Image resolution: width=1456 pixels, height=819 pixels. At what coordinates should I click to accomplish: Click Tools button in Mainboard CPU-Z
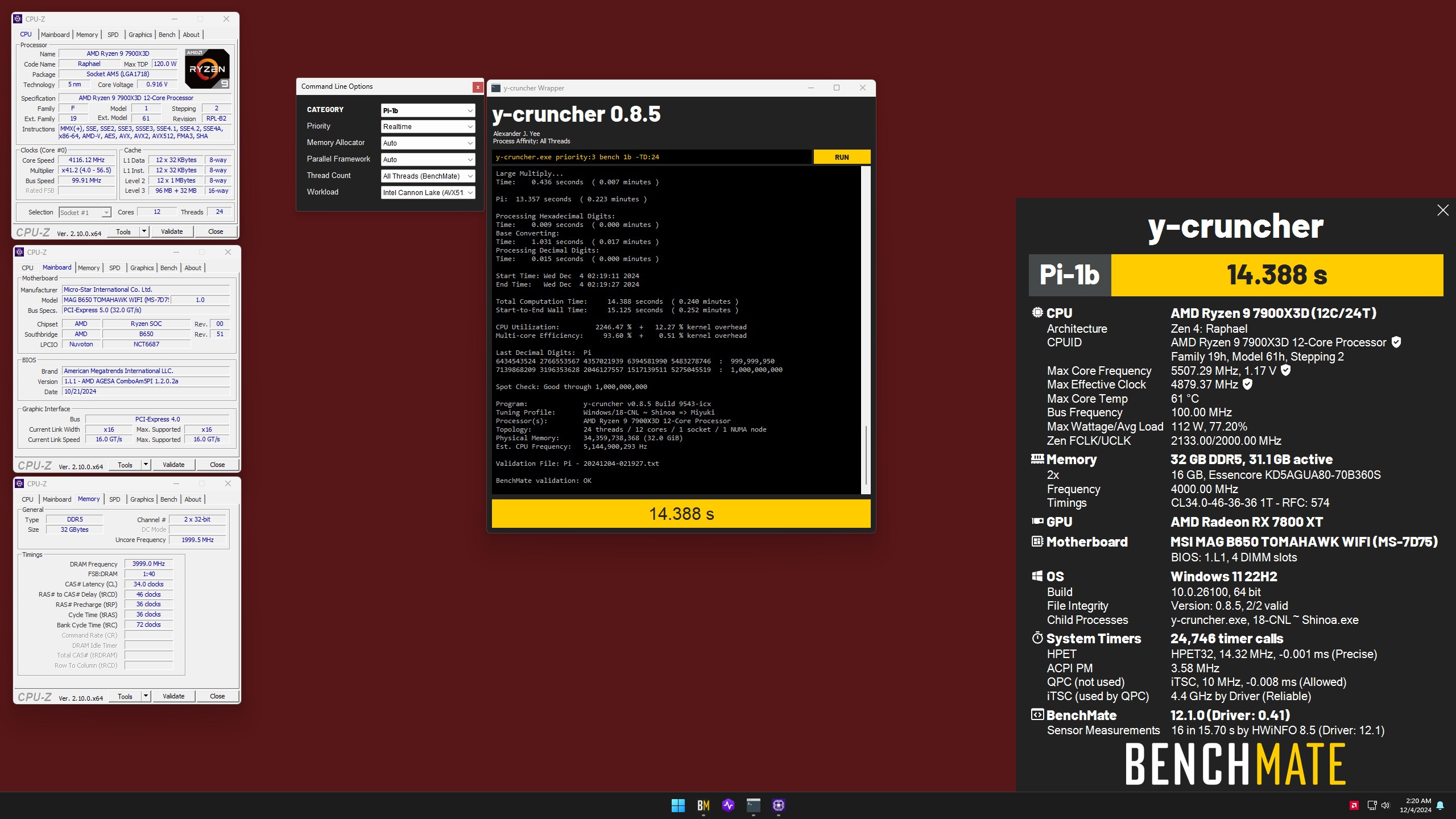[x=125, y=465]
